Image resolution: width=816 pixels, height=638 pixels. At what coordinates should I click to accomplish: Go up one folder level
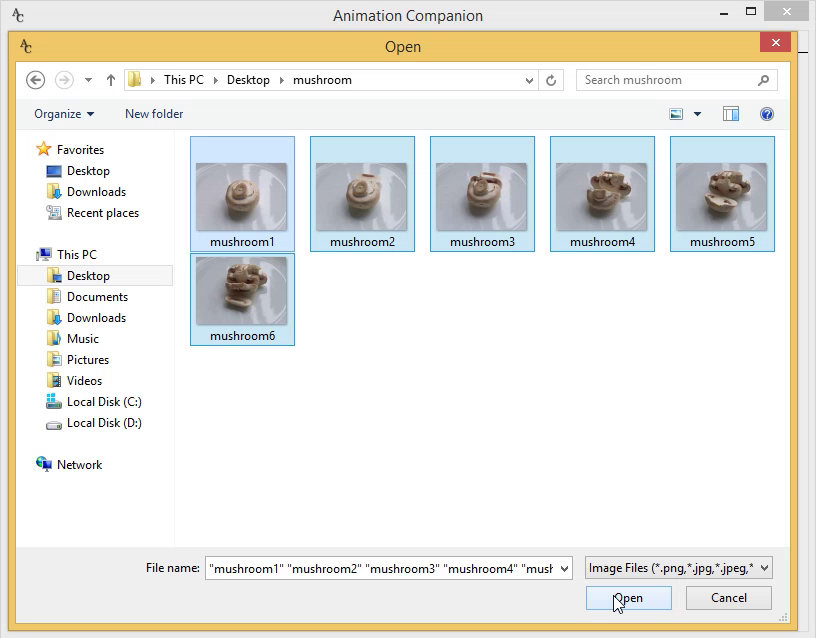point(110,80)
